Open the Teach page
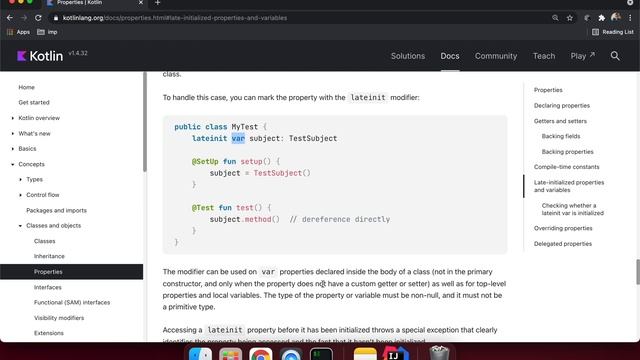The height and width of the screenshot is (360, 640). (544, 56)
